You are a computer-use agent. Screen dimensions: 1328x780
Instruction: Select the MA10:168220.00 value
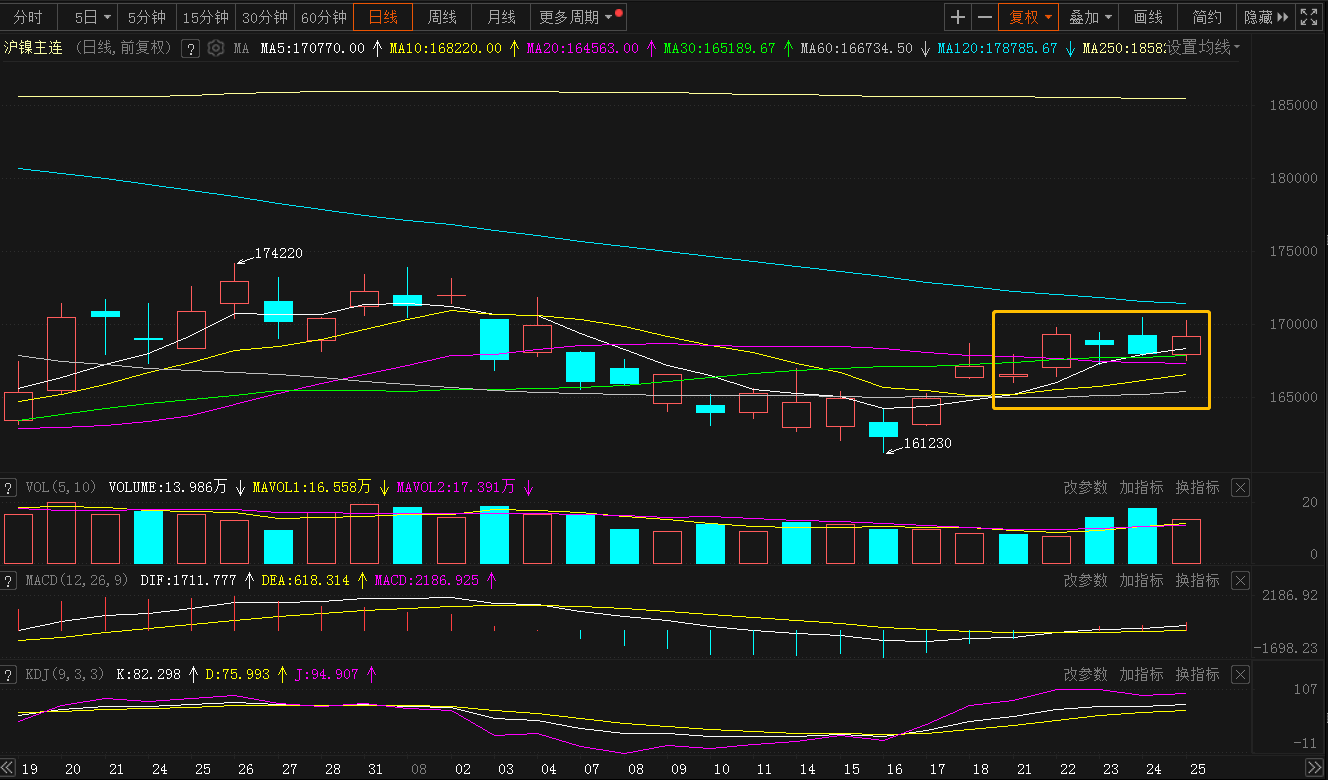[446, 48]
